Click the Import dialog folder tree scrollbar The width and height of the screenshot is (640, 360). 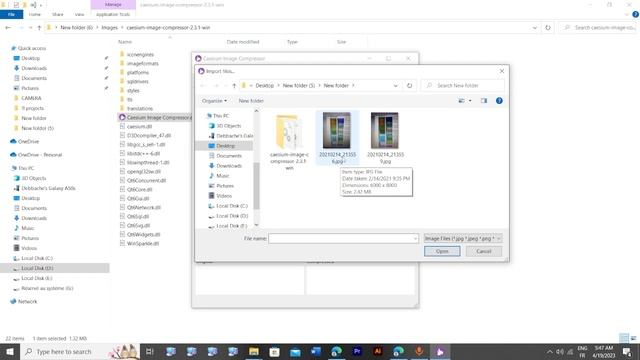click(256, 186)
